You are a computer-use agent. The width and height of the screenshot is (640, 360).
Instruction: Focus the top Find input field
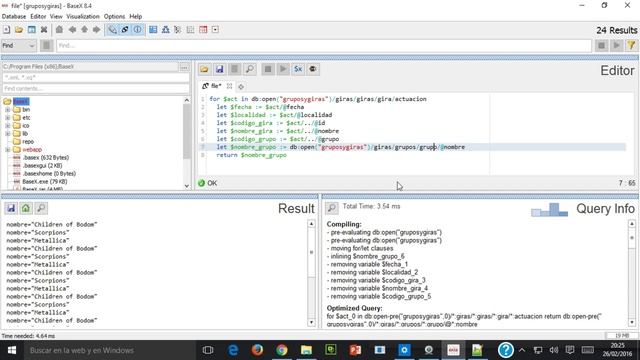324,46
